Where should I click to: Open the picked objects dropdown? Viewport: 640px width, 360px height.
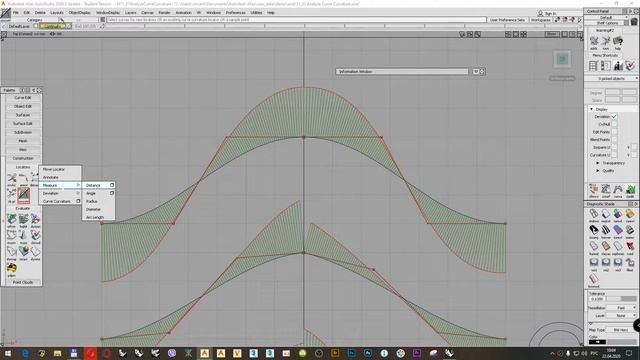point(611,78)
